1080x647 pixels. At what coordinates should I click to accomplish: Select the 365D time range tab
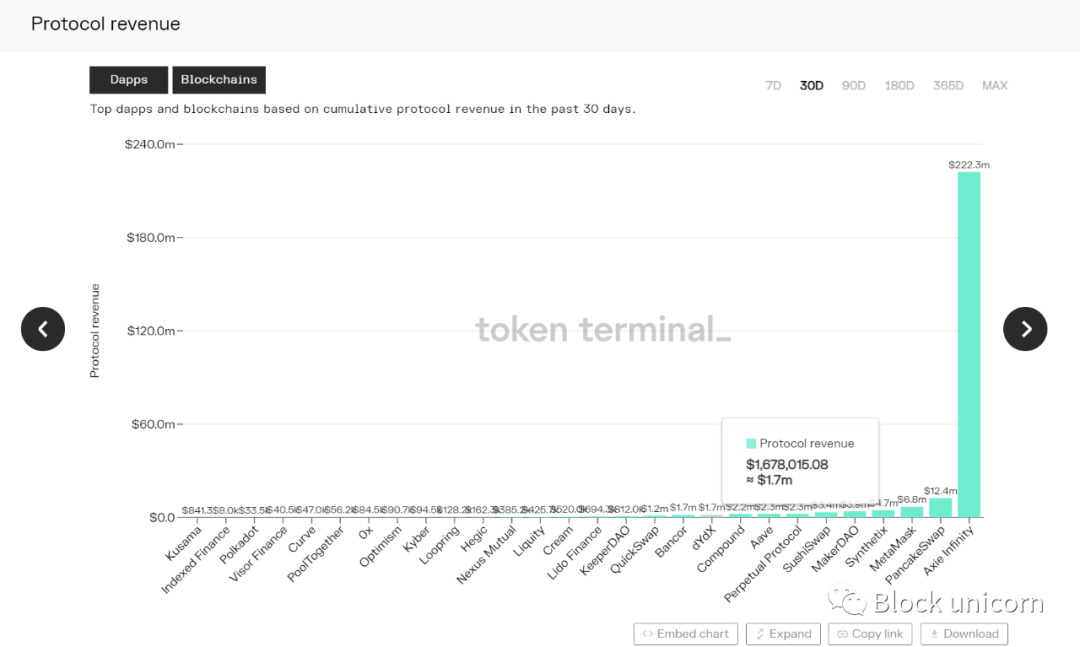947,85
